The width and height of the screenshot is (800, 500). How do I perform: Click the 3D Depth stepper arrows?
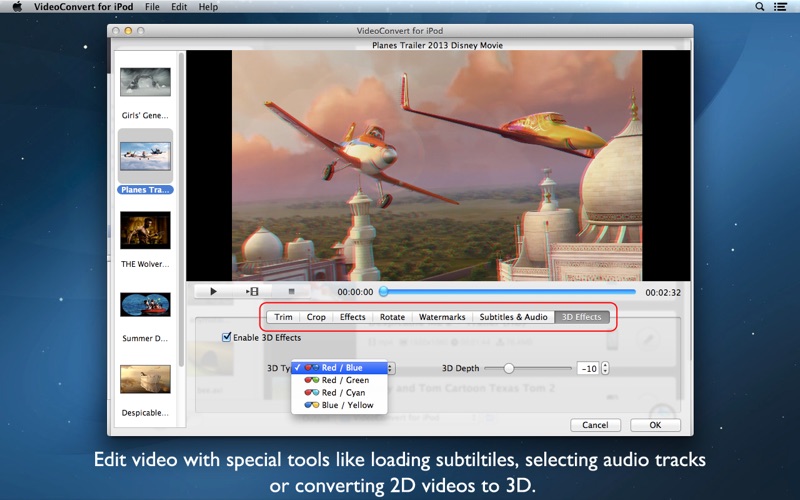click(605, 368)
